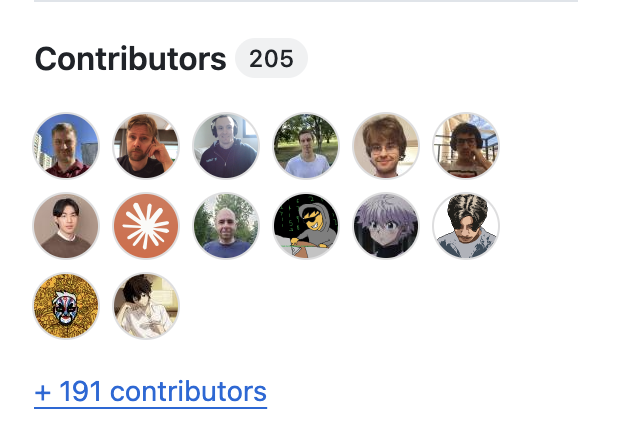The height and width of the screenshot is (440, 618).
Task: Open avatar of bald man in blue shirt
Action: pos(226,226)
